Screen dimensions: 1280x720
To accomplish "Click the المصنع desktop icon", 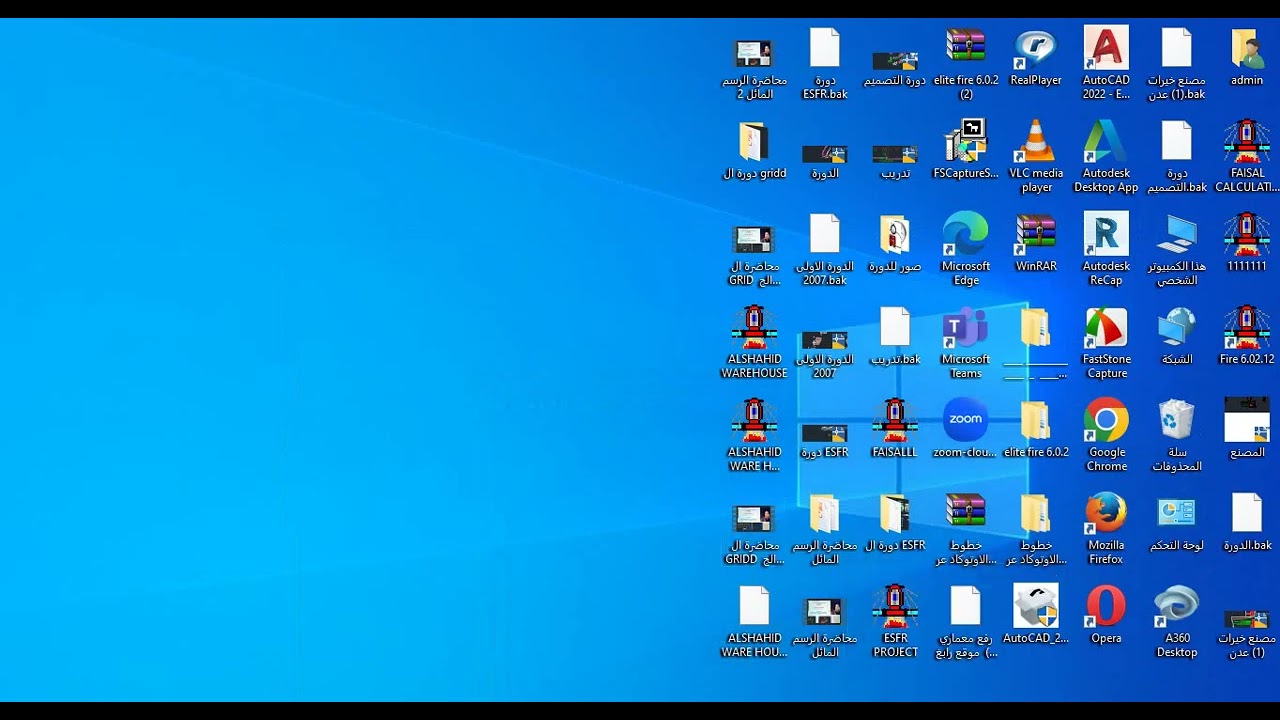I will coord(1247,429).
